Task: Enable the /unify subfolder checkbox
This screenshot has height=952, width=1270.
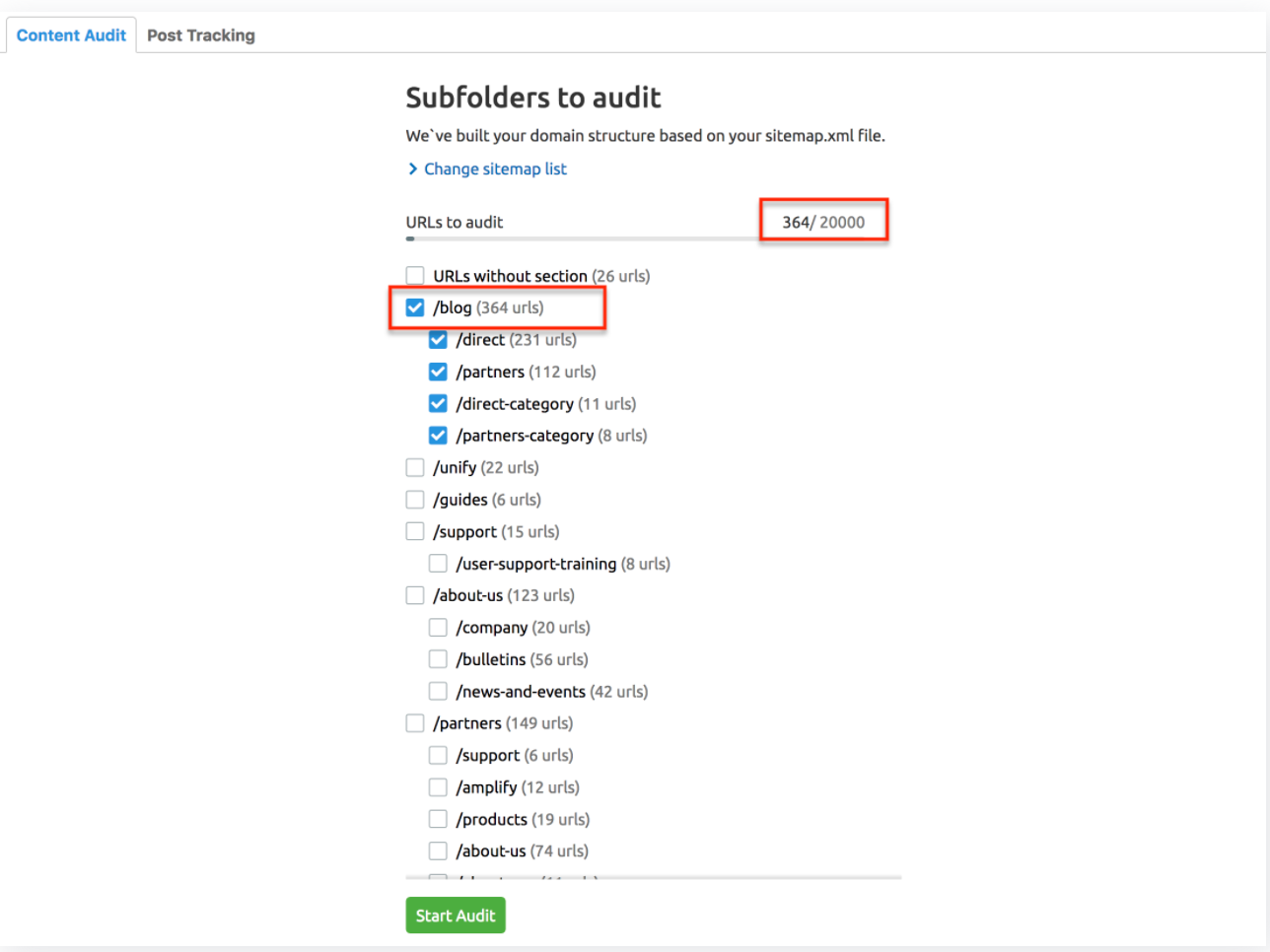Action: (x=414, y=466)
